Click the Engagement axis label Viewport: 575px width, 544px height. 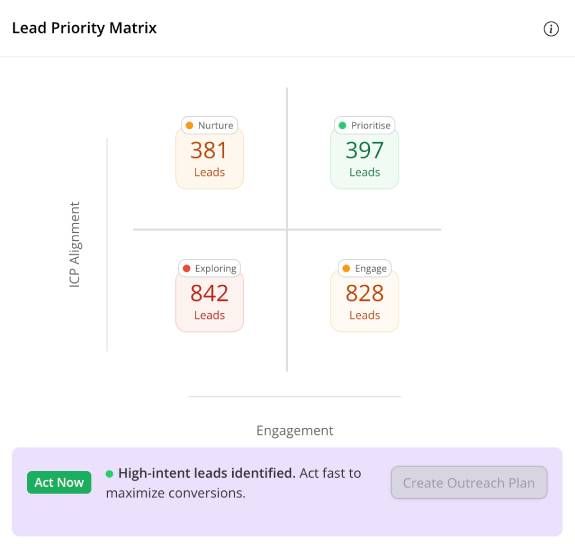(x=295, y=430)
